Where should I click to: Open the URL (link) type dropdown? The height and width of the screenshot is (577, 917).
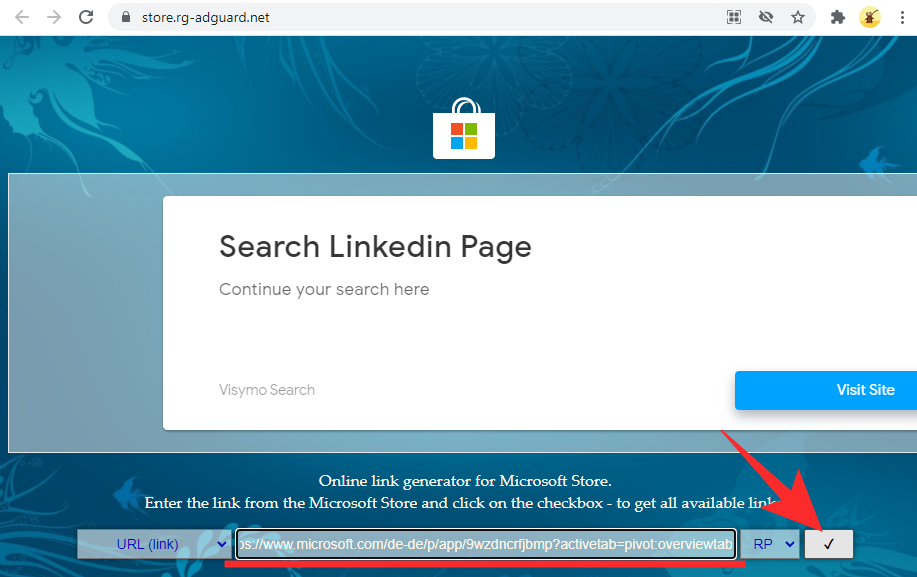[154, 544]
